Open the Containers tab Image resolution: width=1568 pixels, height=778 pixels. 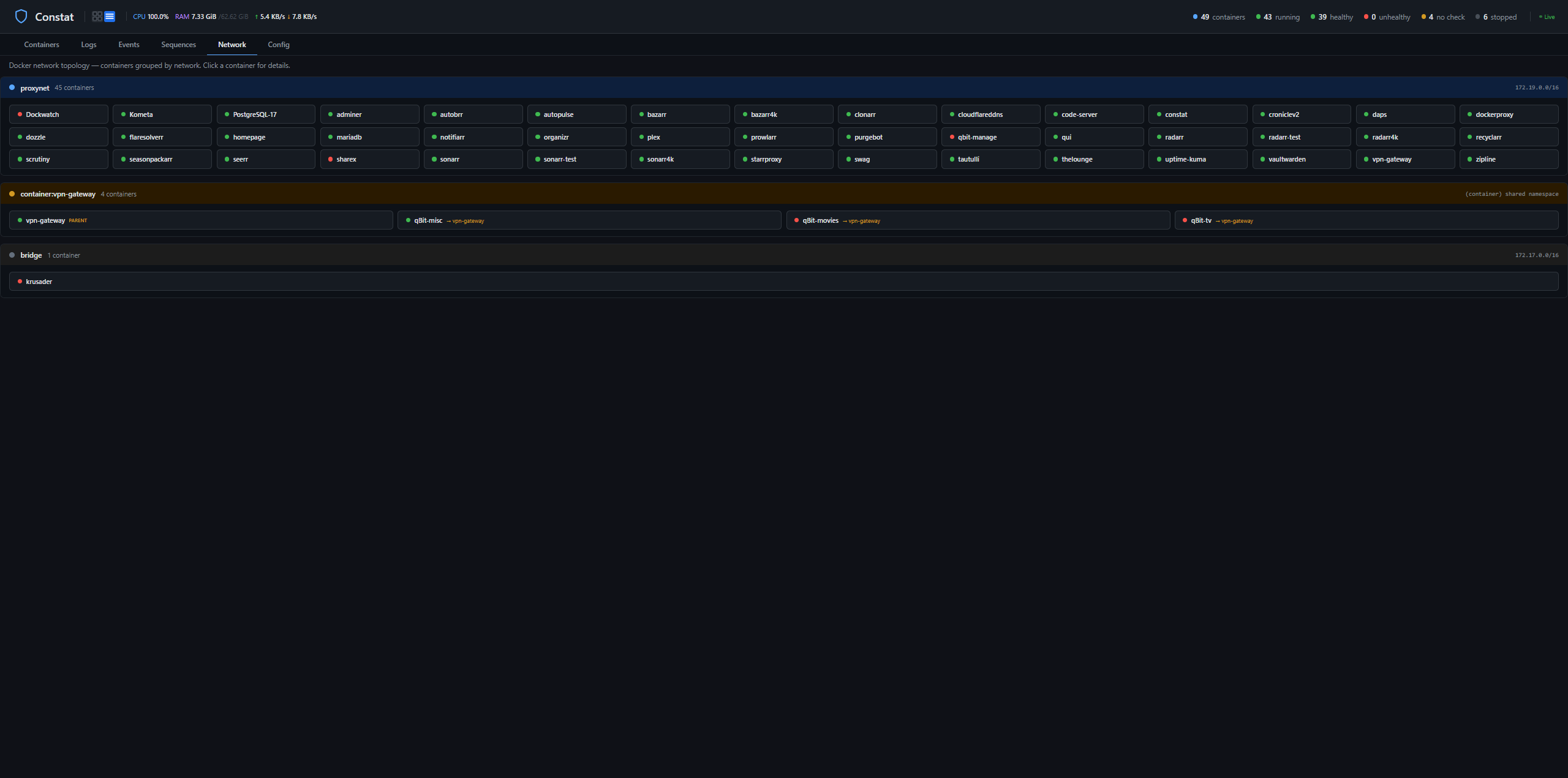tap(42, 45)
